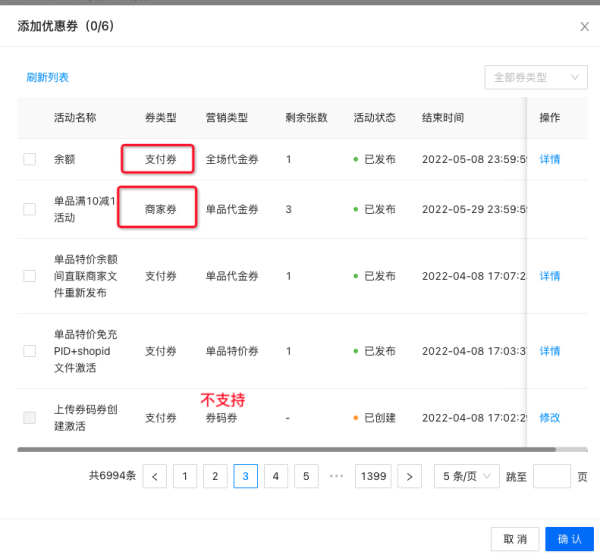Click dialog title 添加优惠券（0/6）
The width and height of the screenshot is (600, 558).
pos(66,26)
